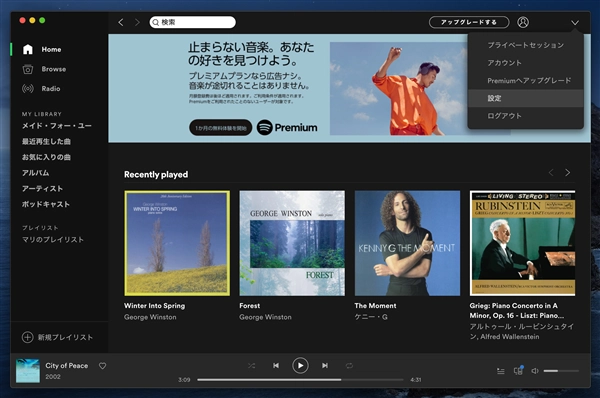Click the Recently played heading
600x398 pixels.
point(156,175)
